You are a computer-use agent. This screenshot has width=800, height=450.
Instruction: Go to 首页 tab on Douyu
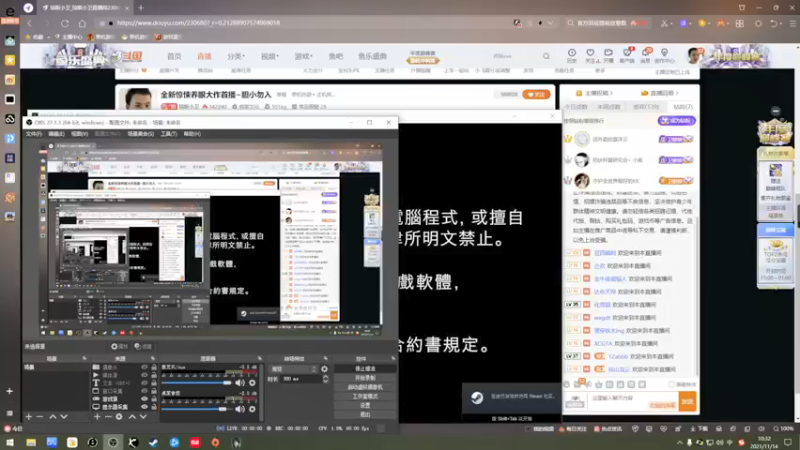(174, 56)
